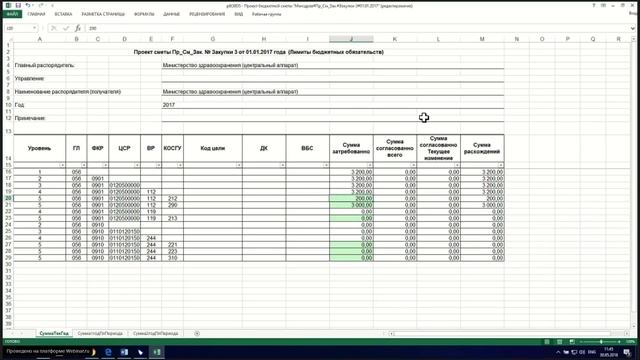Open filter dropdown for Сумма расхождений column
The image size is (640, 360).
pyautogui.click(x=501, y=165)
